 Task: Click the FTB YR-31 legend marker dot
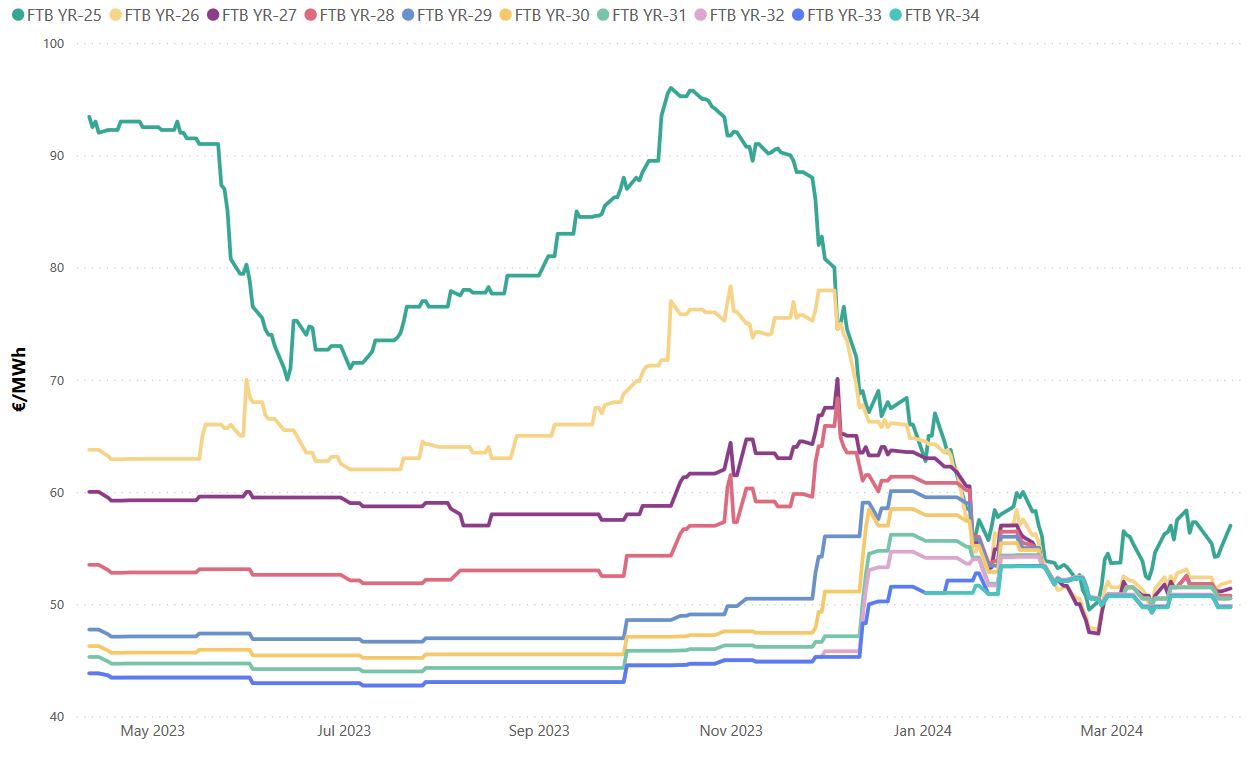click(602, 15)
